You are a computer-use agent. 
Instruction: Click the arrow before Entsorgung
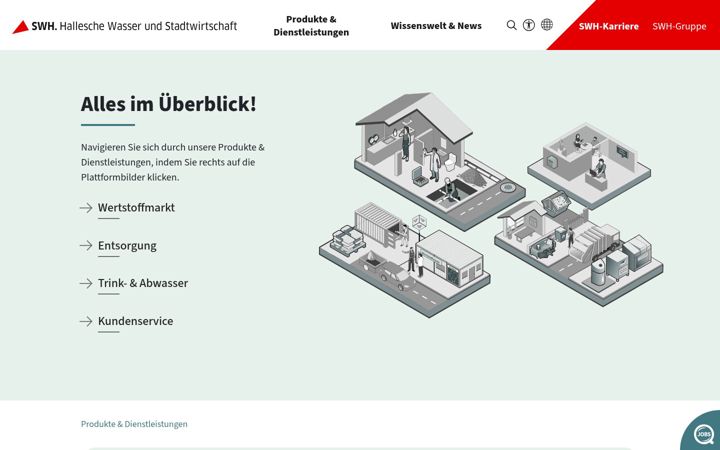86,246
